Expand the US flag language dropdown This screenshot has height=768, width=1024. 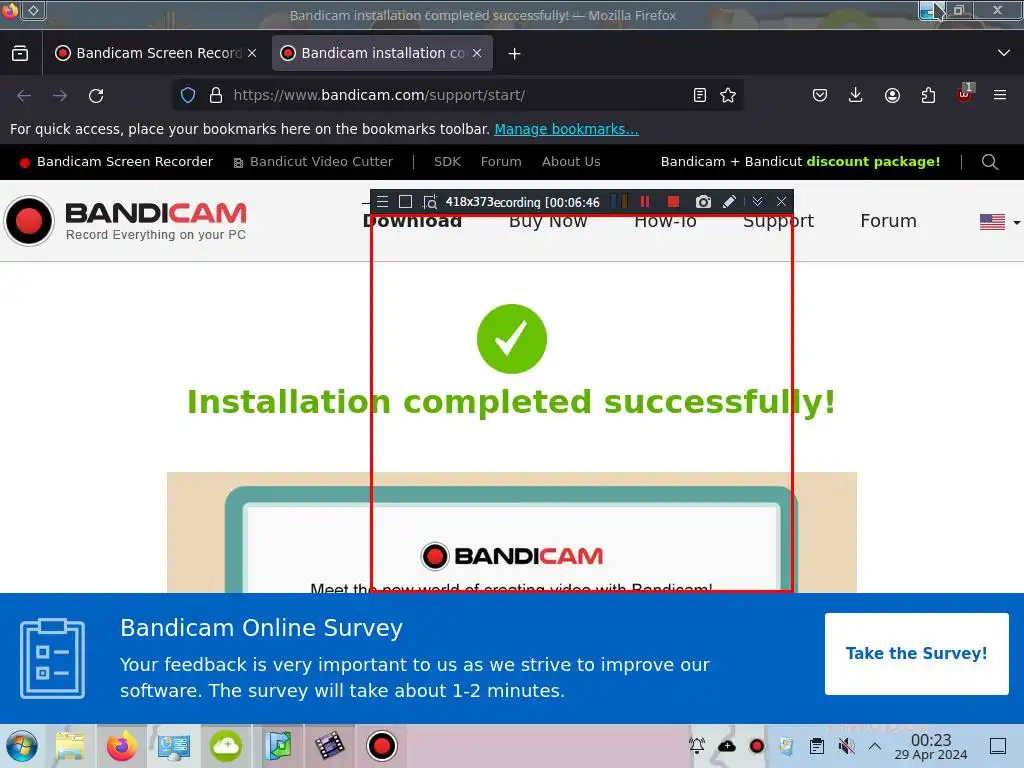tap(999, 222)
